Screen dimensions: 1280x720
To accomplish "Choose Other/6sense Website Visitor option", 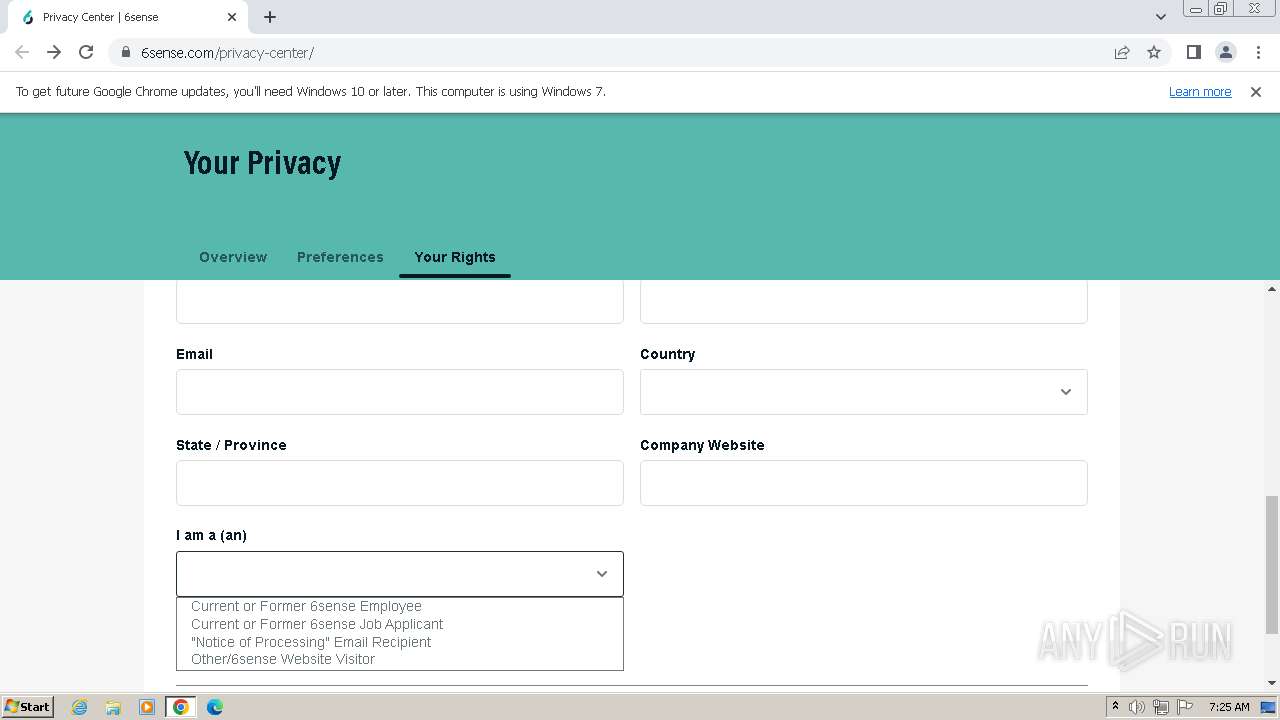I will tap(283, 659).
